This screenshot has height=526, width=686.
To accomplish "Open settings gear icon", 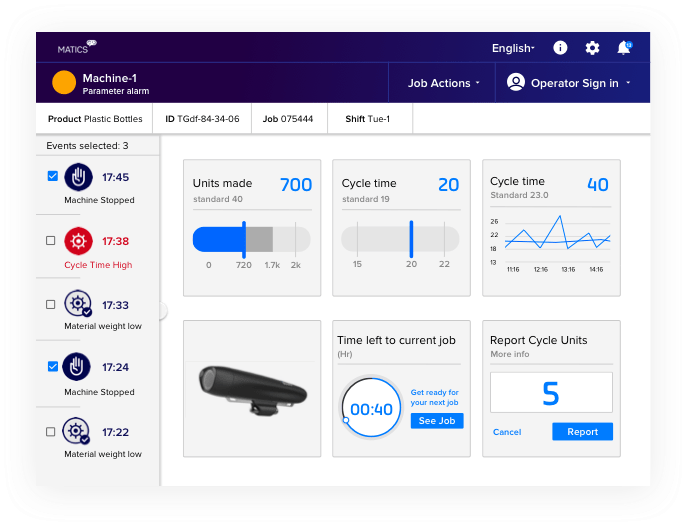I will [592, 48].
